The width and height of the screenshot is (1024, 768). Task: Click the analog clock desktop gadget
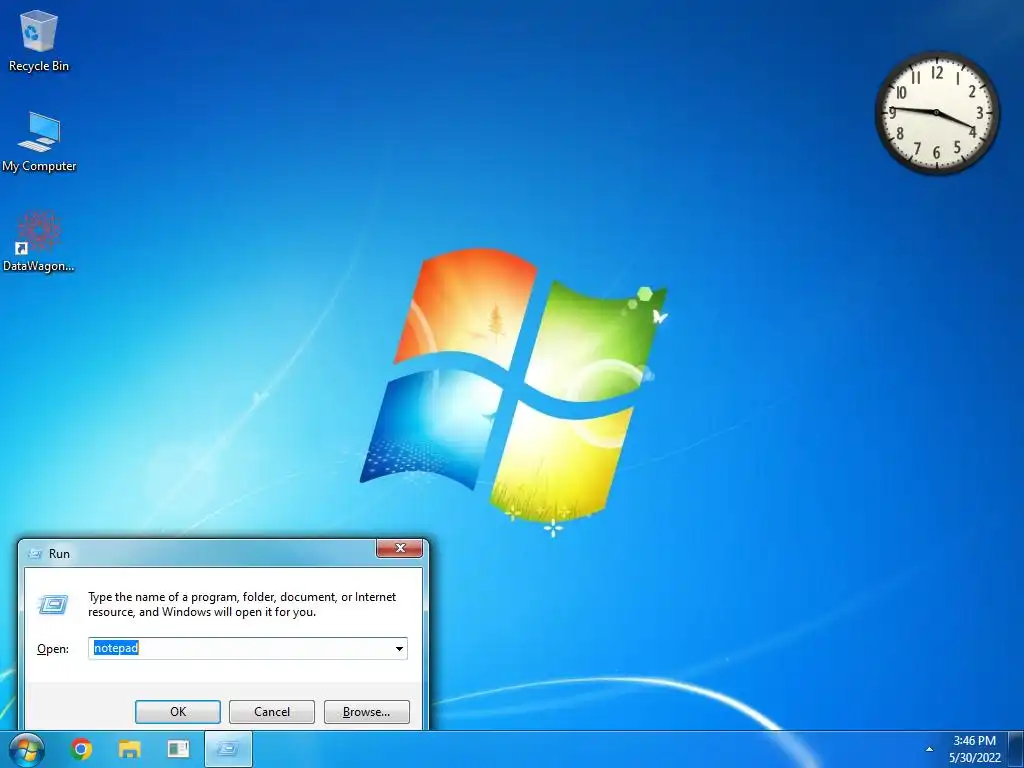[936, 113]
